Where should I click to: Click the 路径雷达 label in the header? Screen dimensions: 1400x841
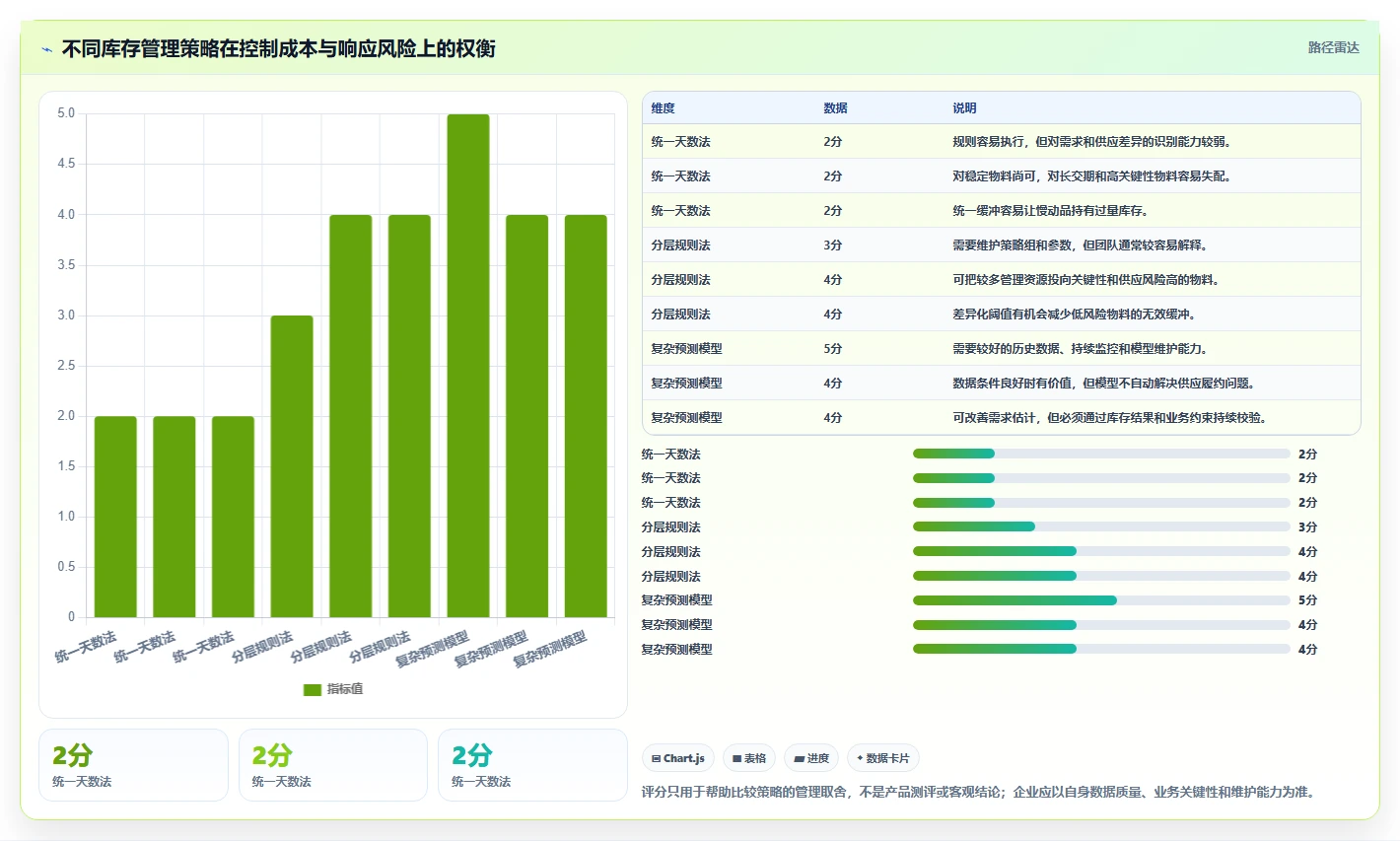[x=1333, y=47]
